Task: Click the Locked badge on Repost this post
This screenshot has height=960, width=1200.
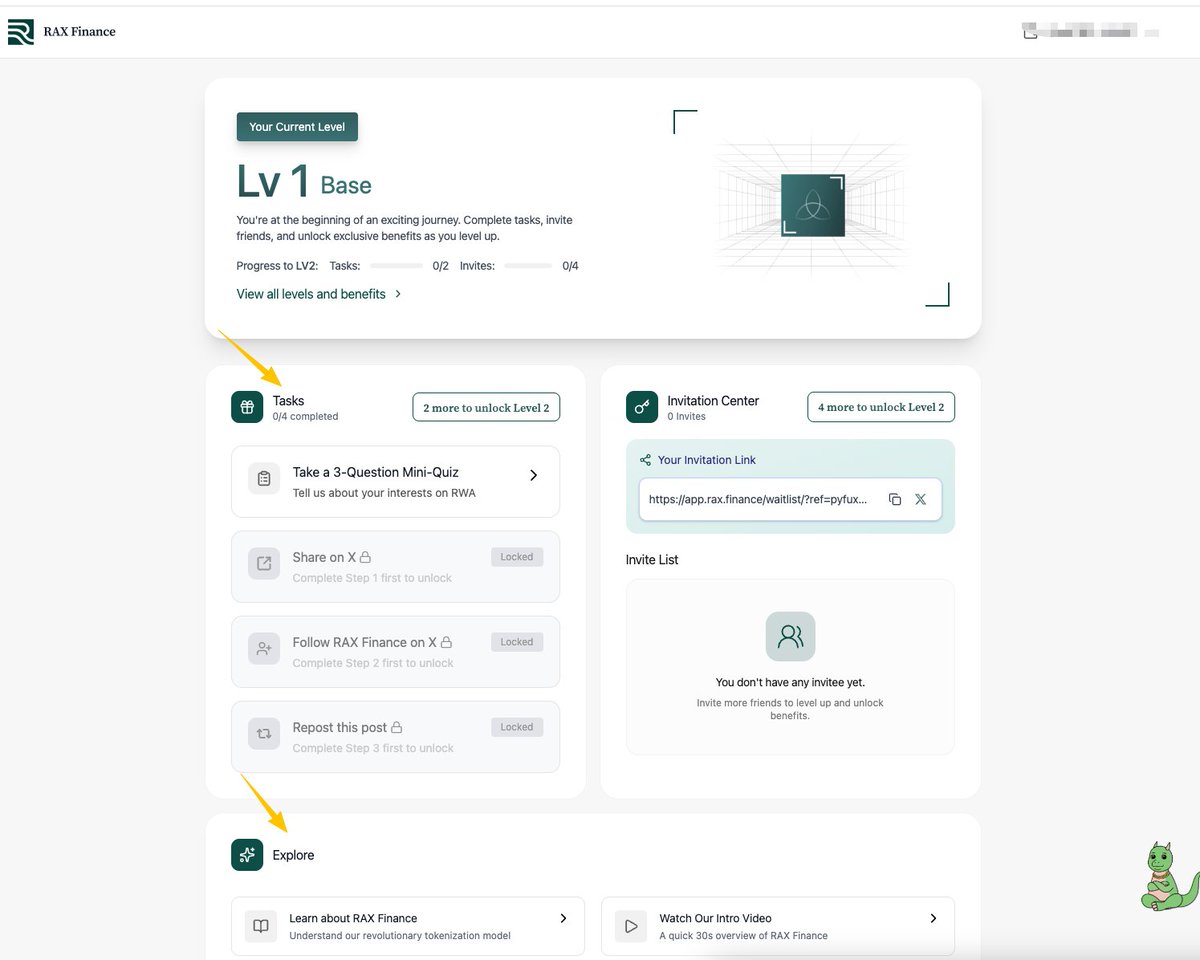Action: point(517,727)
